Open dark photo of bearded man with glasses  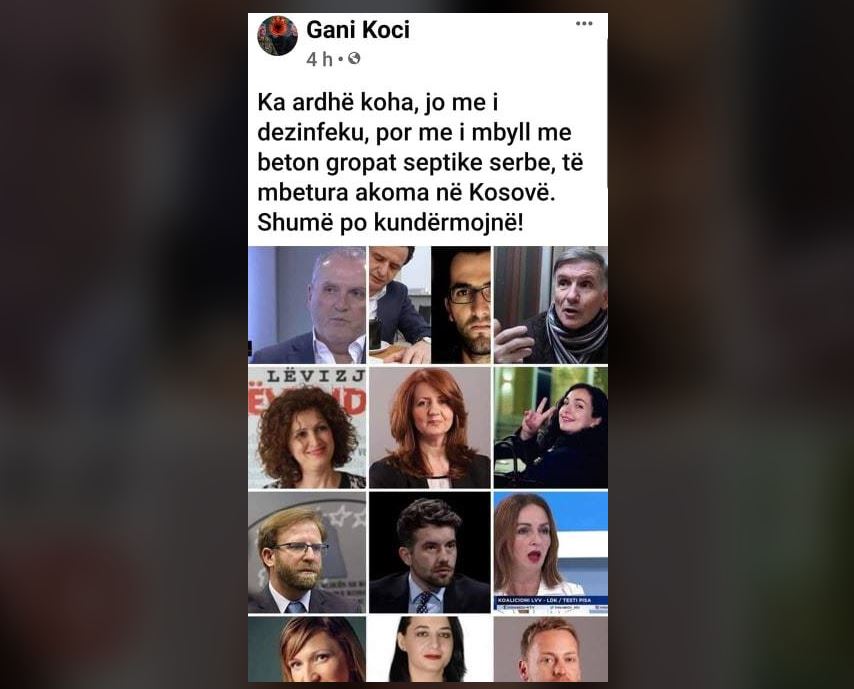click(x=461, y=305)
